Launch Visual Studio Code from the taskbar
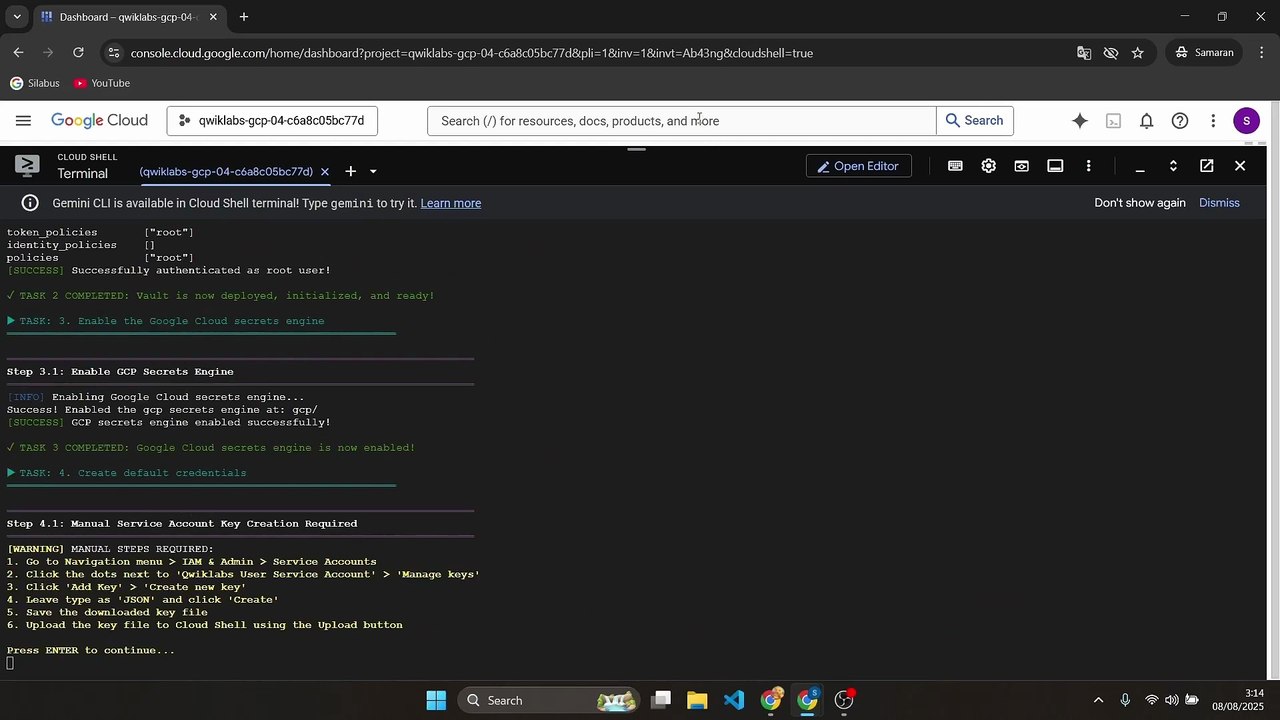The image size is (1280, 720). (734, 700)
